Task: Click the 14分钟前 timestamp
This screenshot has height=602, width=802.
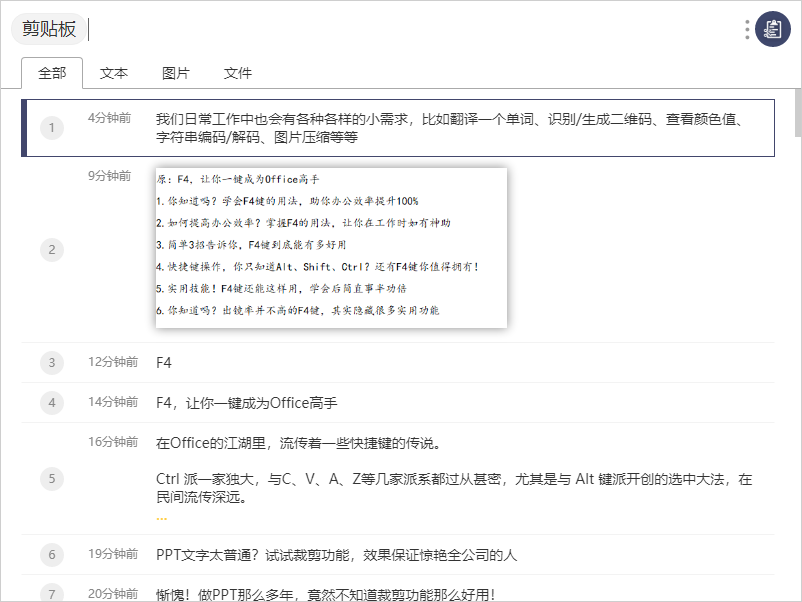Action: (x=113, y=402)
